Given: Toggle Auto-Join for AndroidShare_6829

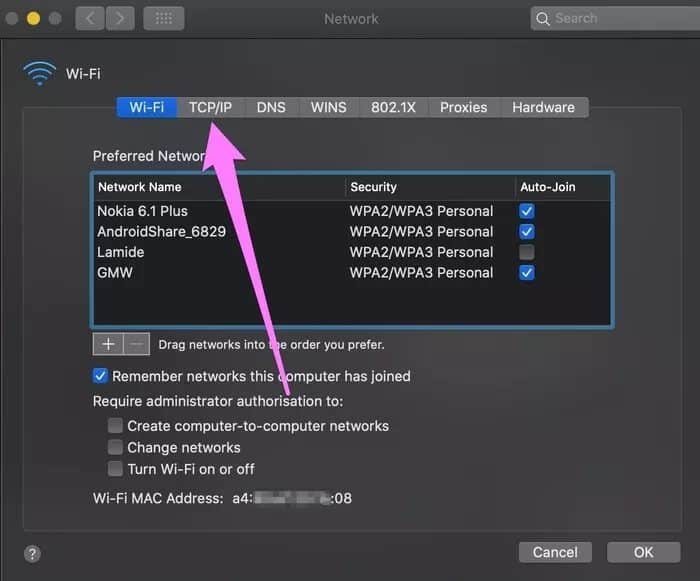Looking at the screenshot, I should tap(527, 231).
